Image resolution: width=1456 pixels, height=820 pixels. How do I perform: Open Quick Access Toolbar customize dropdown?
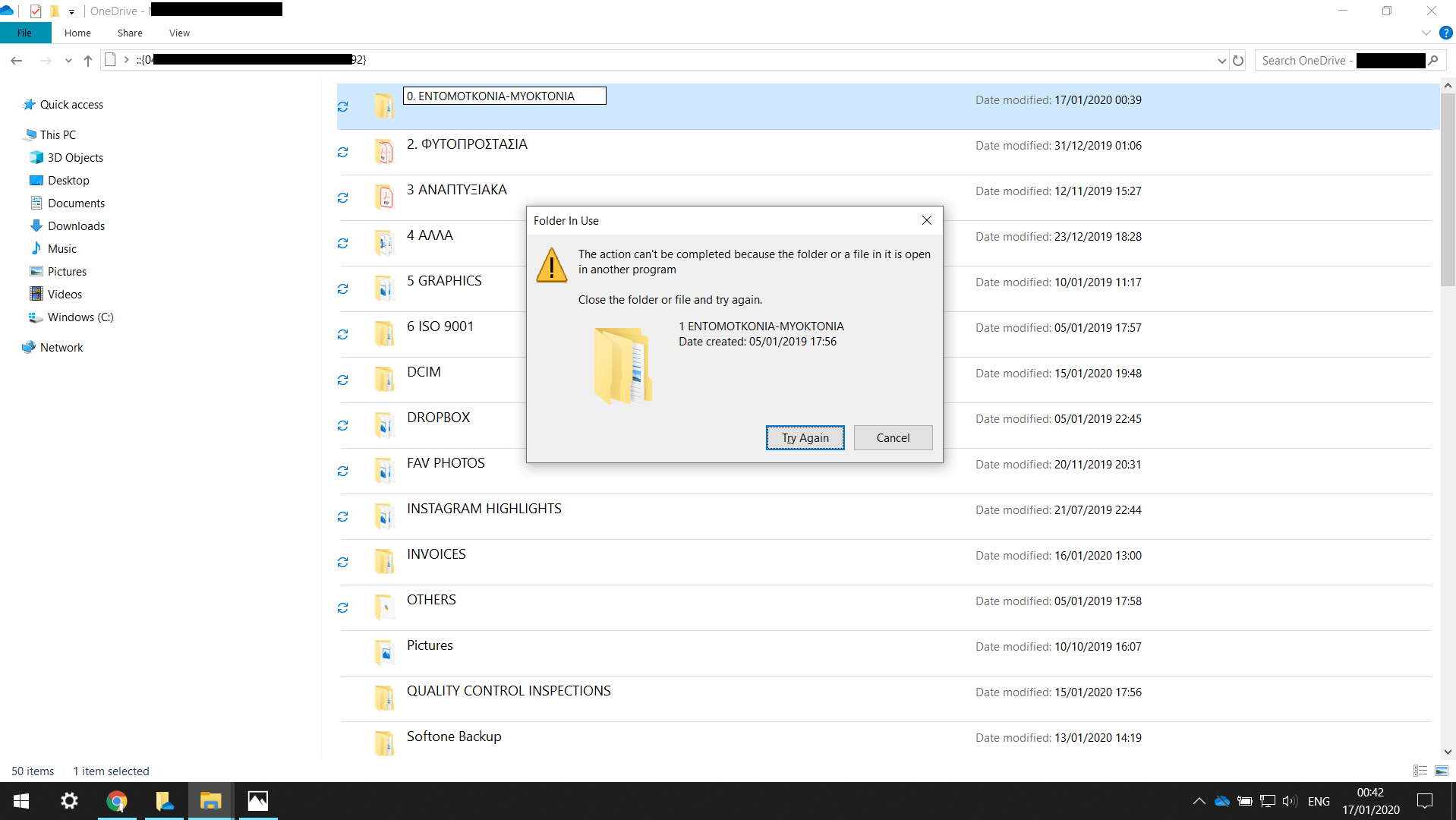click(x=71, y=11)
